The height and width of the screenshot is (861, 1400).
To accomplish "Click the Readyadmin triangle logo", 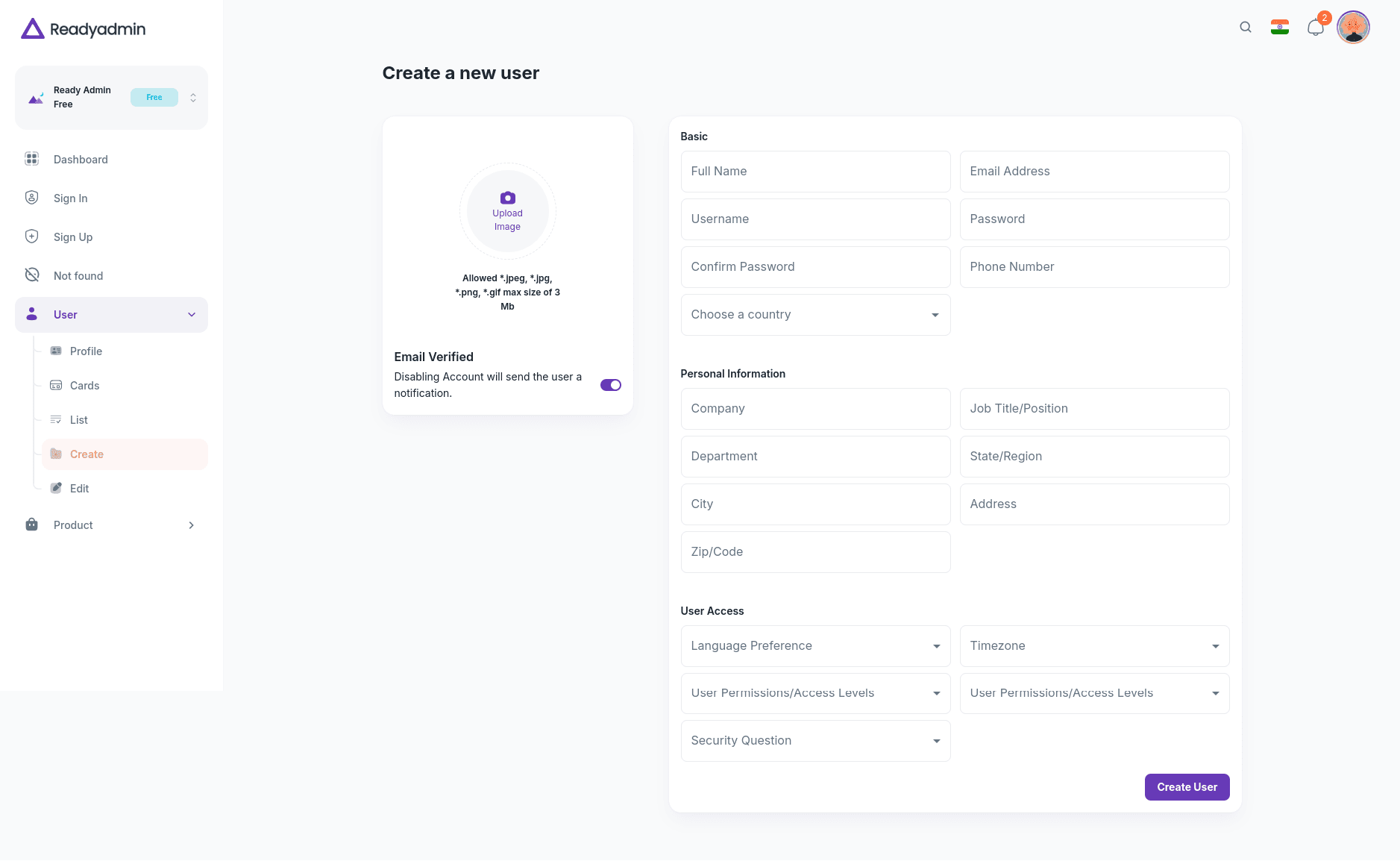I will click(x=31, y=28).
